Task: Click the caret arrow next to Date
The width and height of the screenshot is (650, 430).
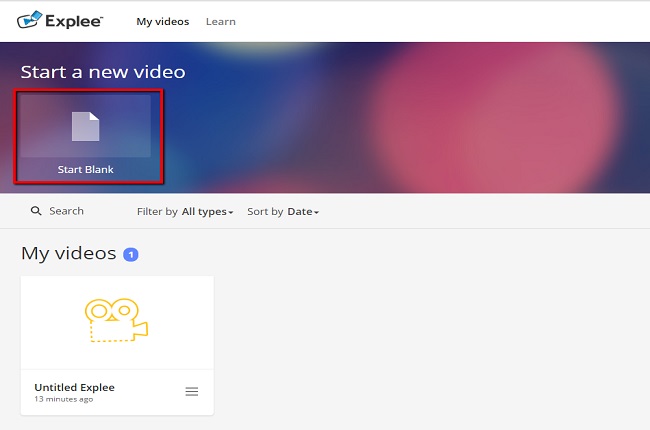Action: (x=316, y=213)
